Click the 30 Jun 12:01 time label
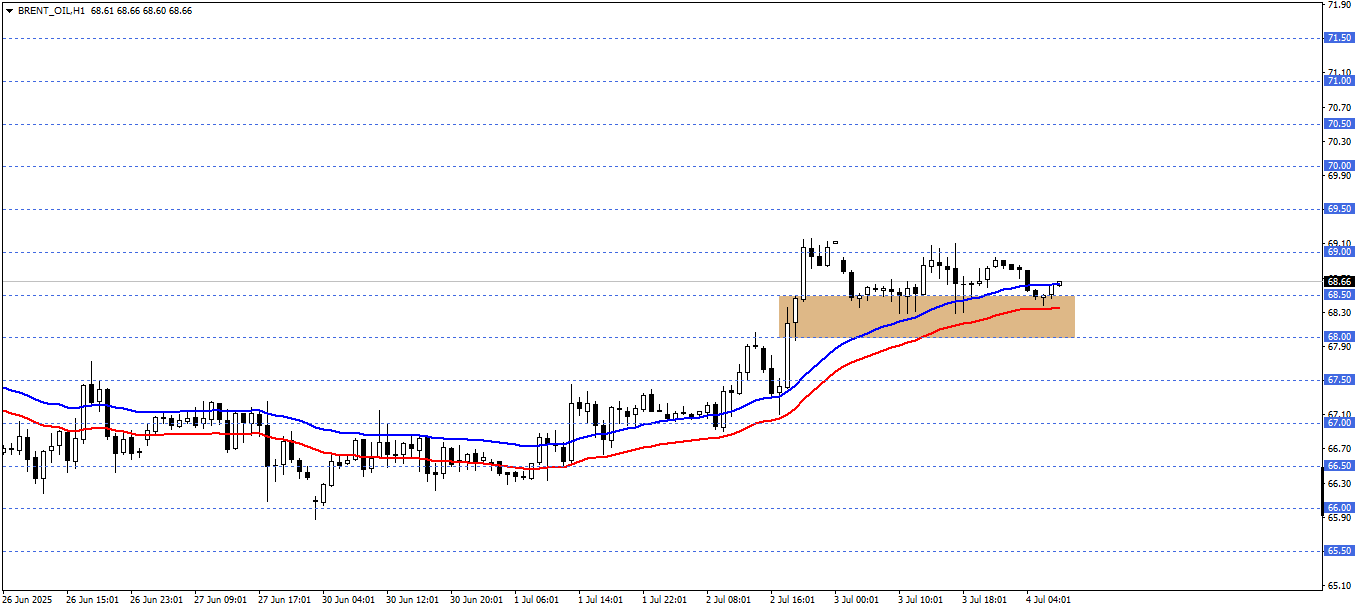The width and height of the screenshot is (1362, 611). (412, 600)
